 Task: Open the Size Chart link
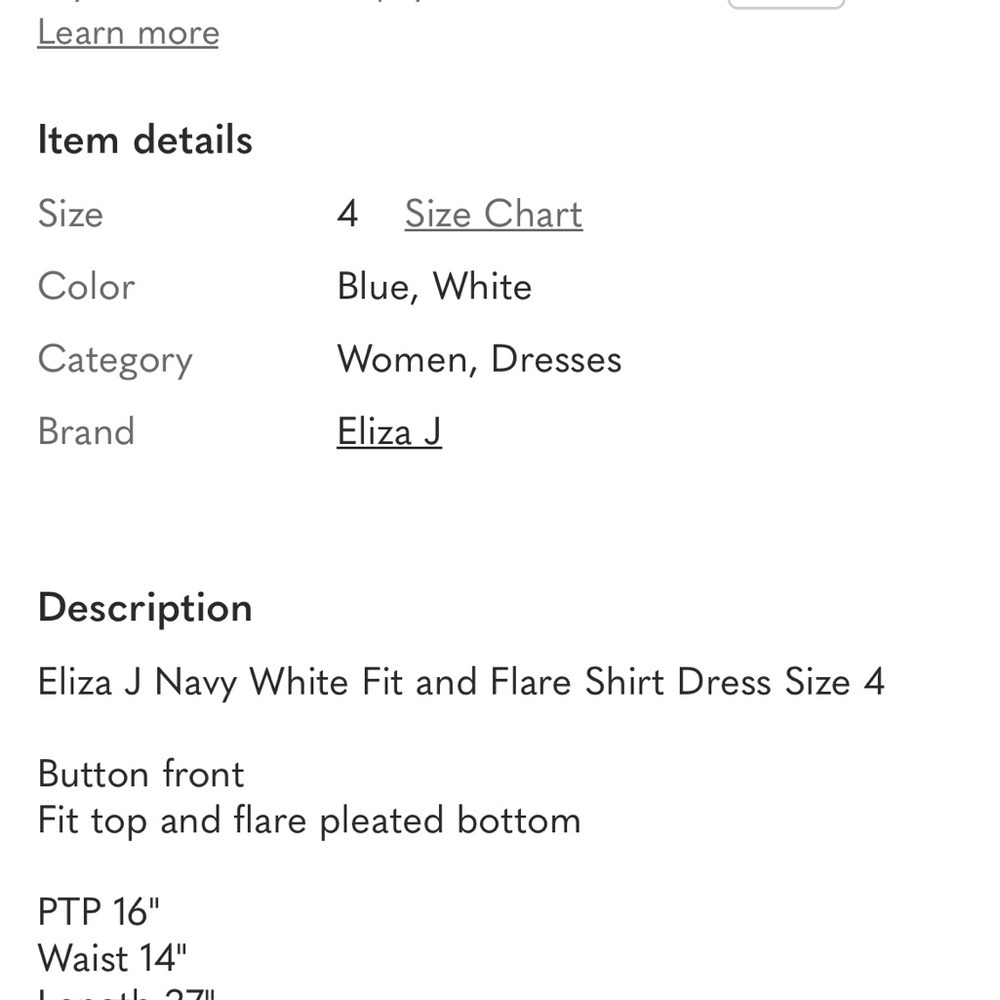(x=494, y=214)
